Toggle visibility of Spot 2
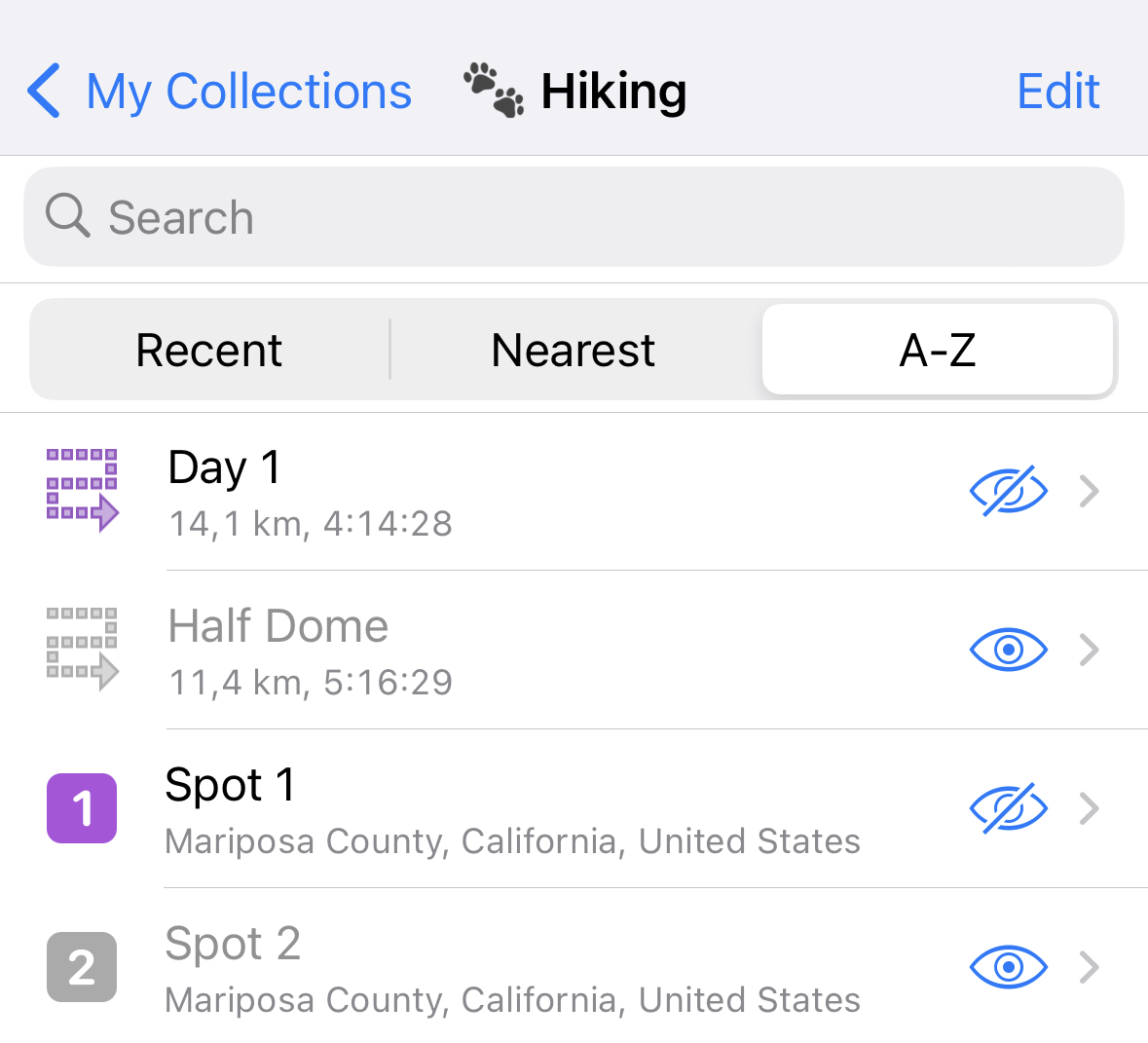The image size is (1148, 1043). pyautogui.click(x=1009, y=967)
